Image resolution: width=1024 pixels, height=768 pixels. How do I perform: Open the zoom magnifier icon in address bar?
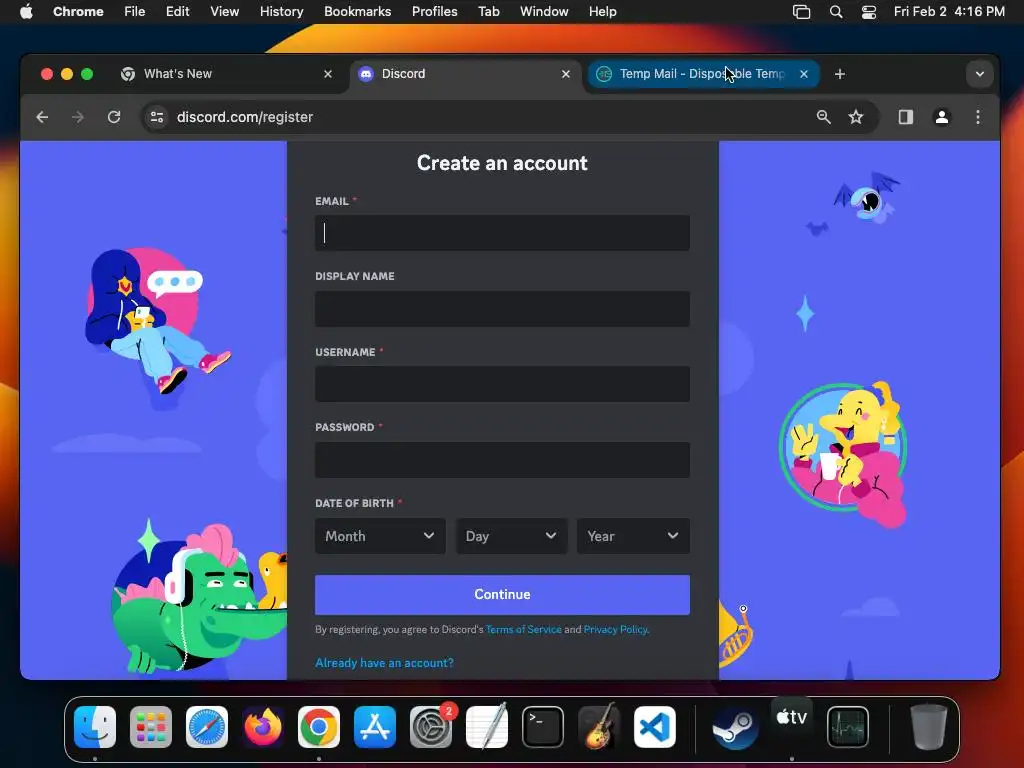point(824,117)
